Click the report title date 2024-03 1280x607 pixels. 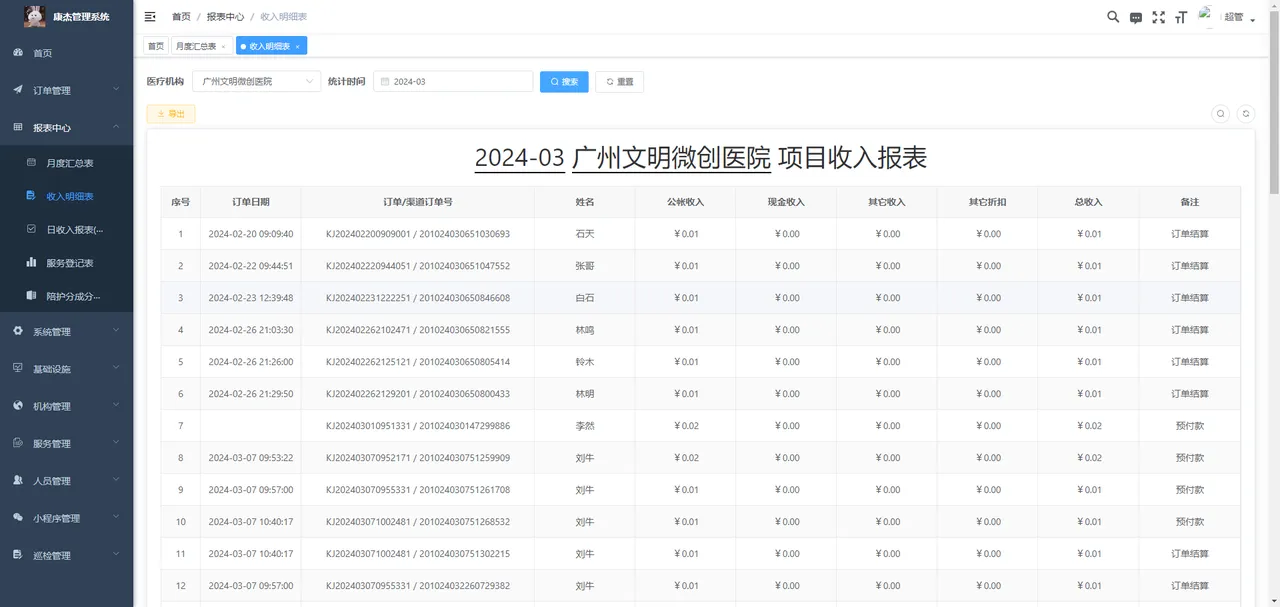[x=520, y=158]
